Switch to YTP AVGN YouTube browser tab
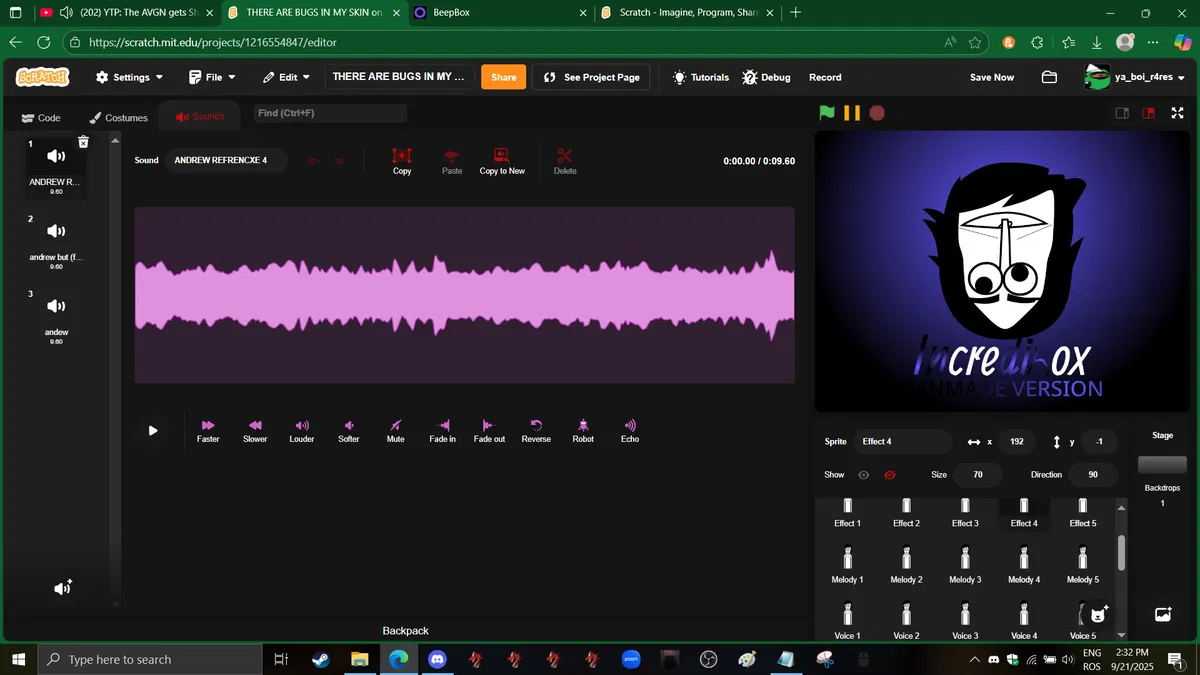Screen dimensions: 1200x675 pos(124,13)
